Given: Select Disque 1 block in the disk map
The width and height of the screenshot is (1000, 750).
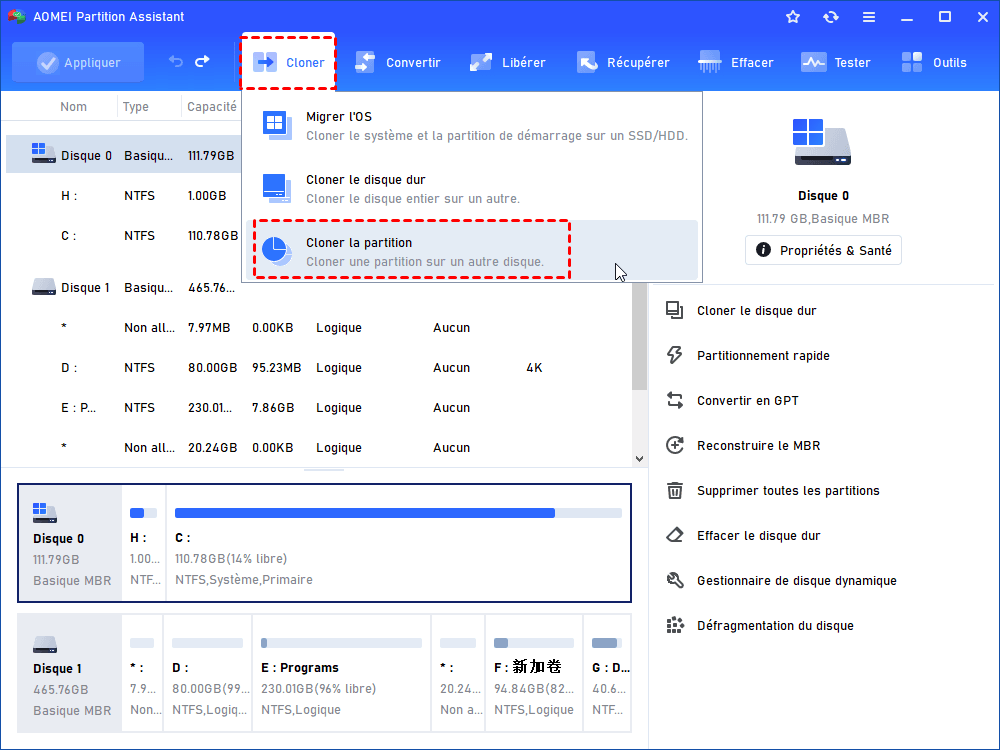Looking at the screenshot, I should coord(70,673).
